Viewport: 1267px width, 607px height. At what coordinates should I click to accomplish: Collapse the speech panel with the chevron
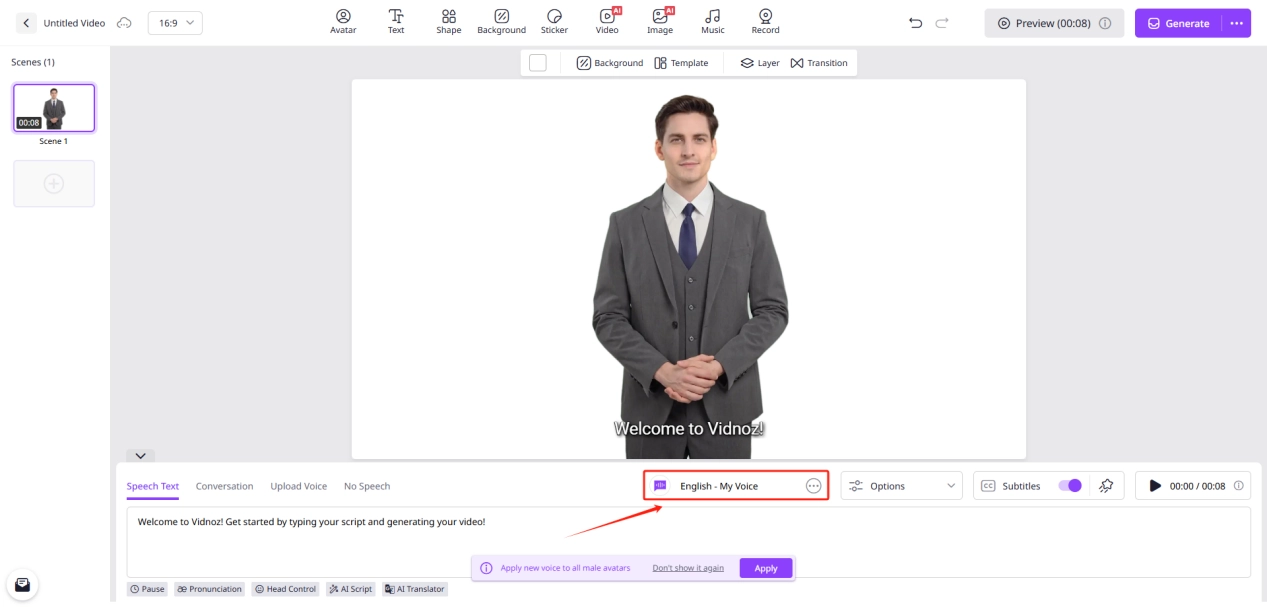(x=140, y=456)
